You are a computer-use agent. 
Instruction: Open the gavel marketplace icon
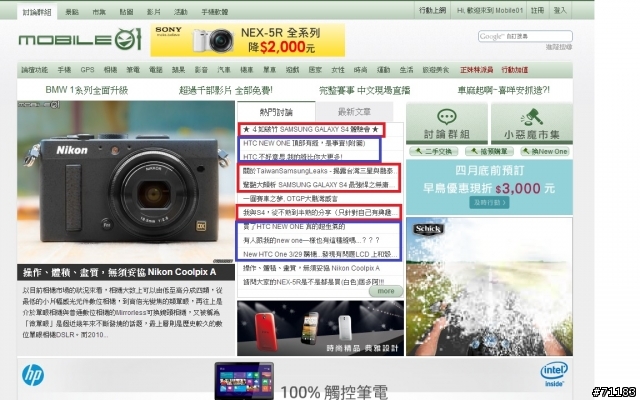point(531,117)
